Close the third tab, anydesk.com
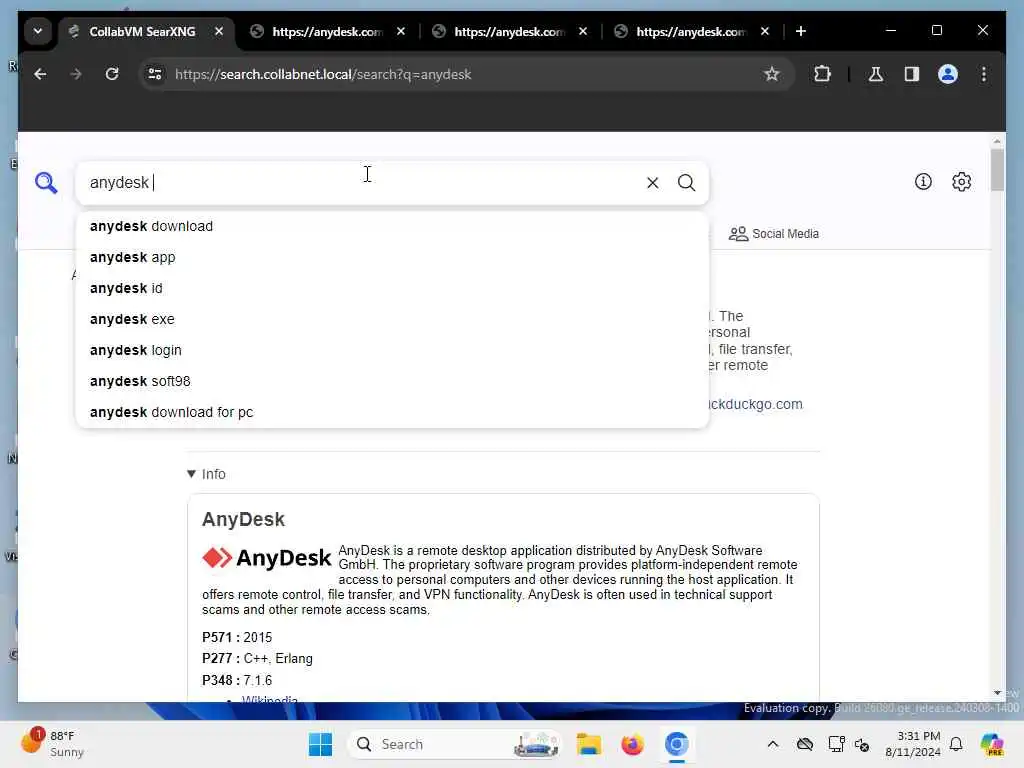The height and width of the screenshot is (768, 1024). point(583,31)
